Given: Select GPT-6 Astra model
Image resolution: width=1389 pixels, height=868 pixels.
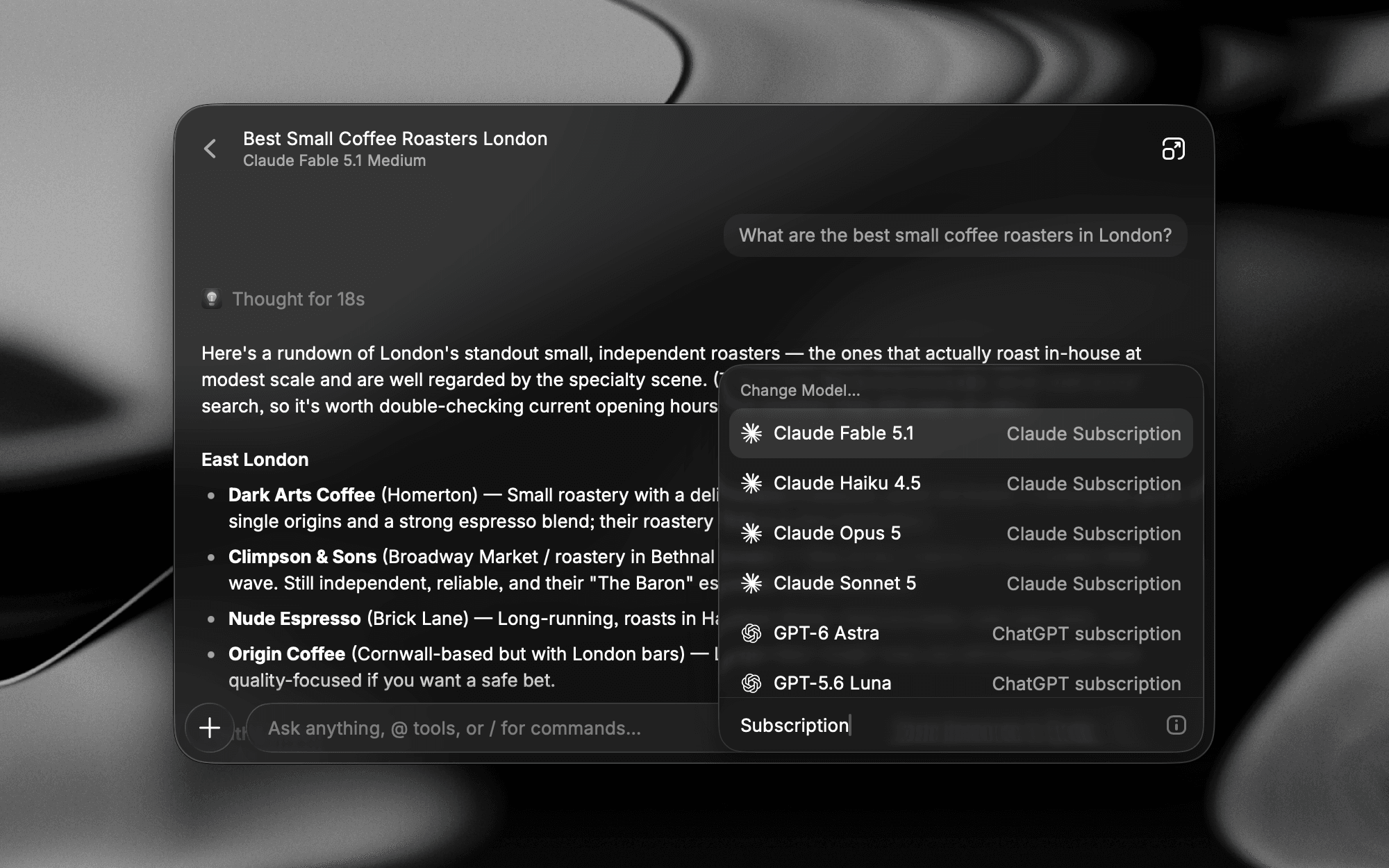Looking at the screenshot, I should (x=960, y=633).
